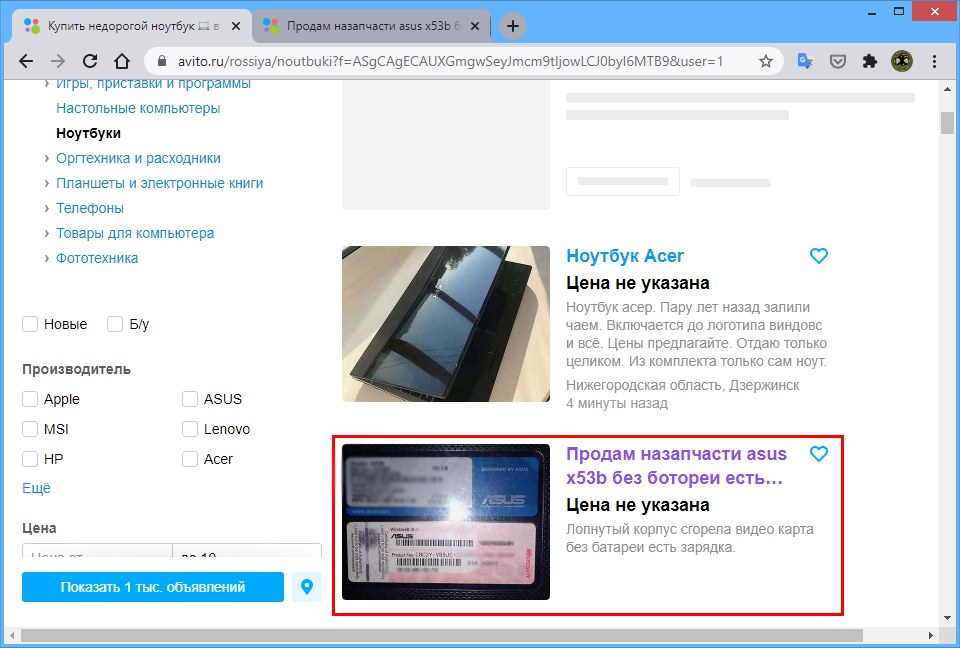Favorite the Asus x53b spare parts listing
The width and height of the screenshot is (960, 648).
[819, 454]
